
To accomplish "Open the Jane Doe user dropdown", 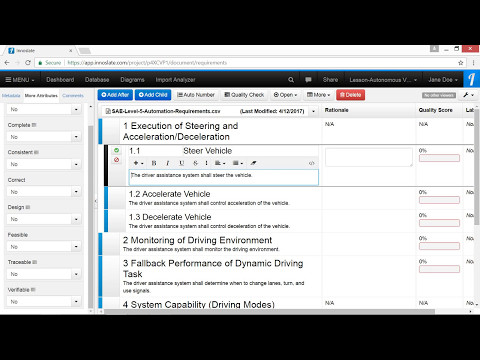I will pyautogui.click(x=443, y=80).
